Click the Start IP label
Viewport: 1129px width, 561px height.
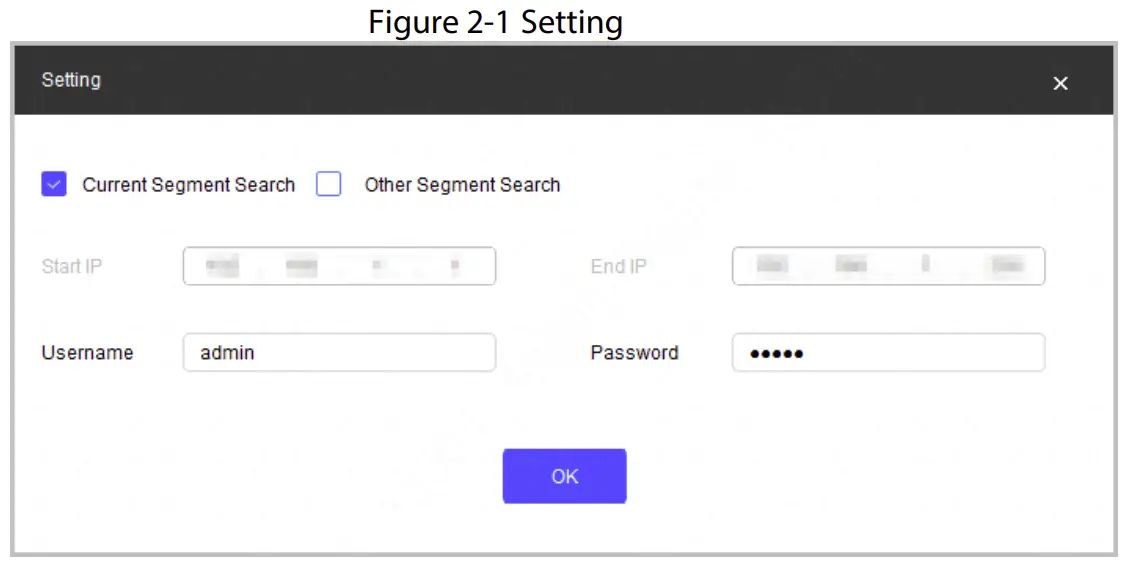(72, 267)
